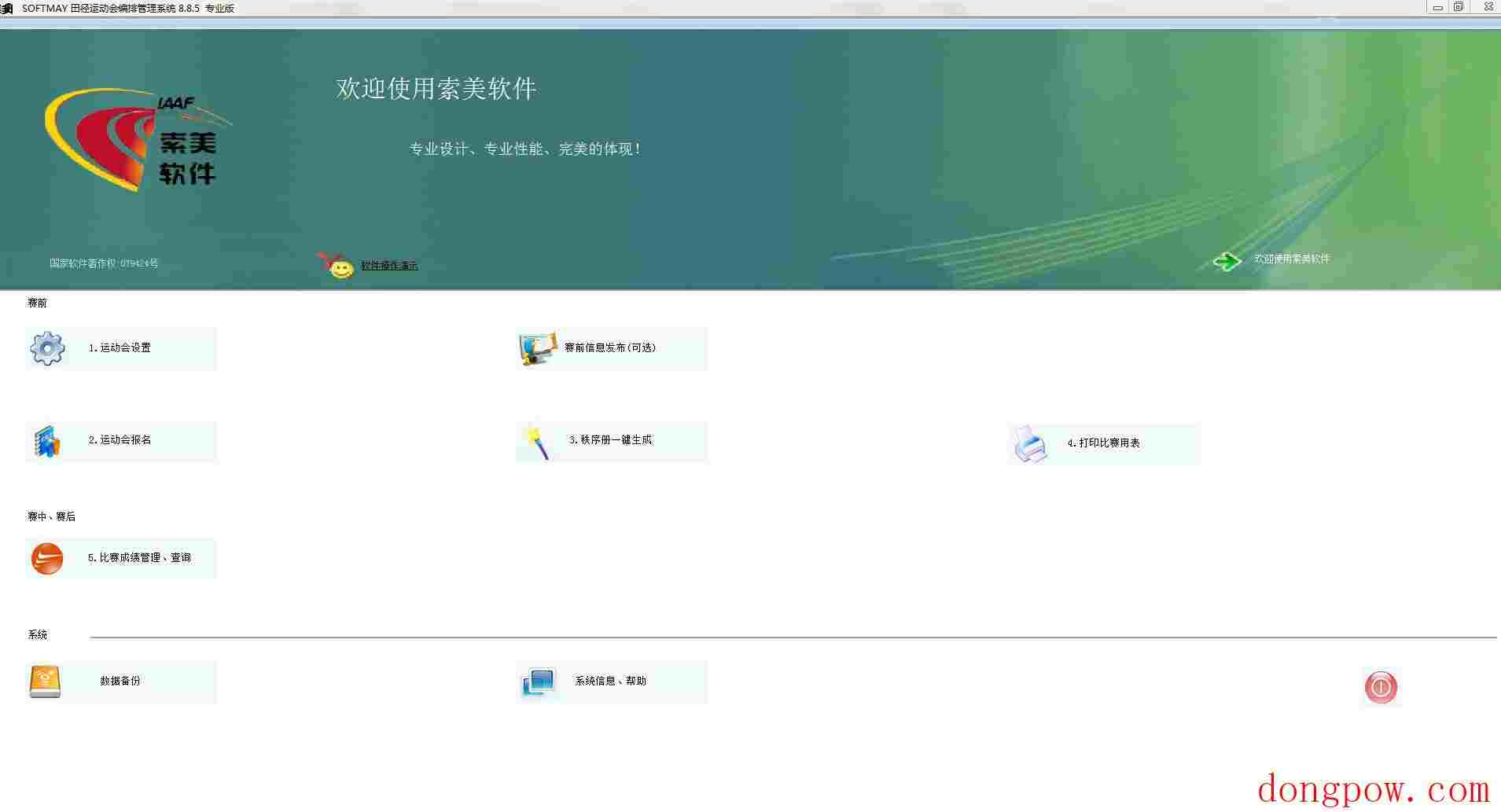This screenshot has width=1501, height=812.
Task: Click the smiley face demo icon
Action: point(336,266)
